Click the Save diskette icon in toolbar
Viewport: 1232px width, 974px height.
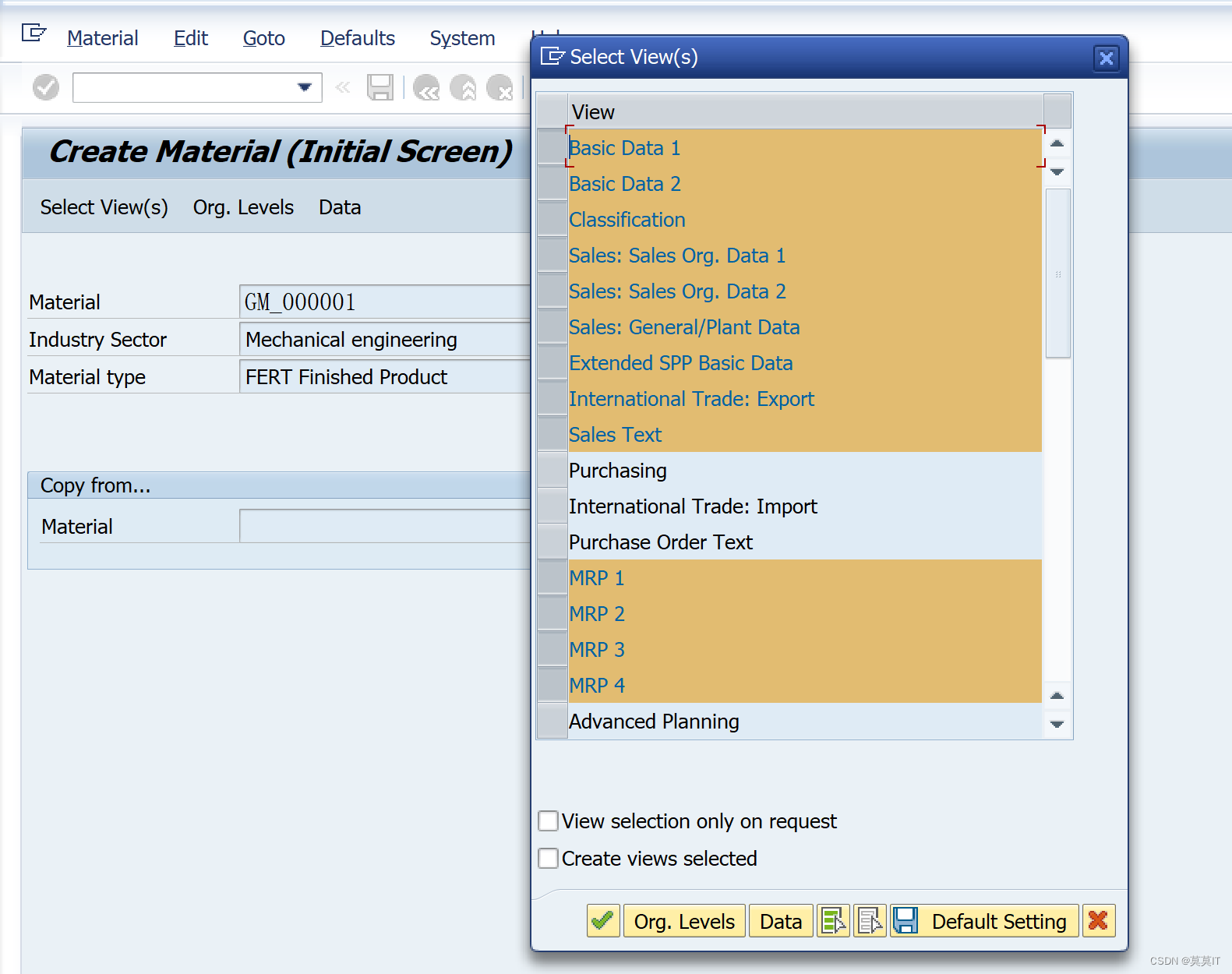coord(380,87)
